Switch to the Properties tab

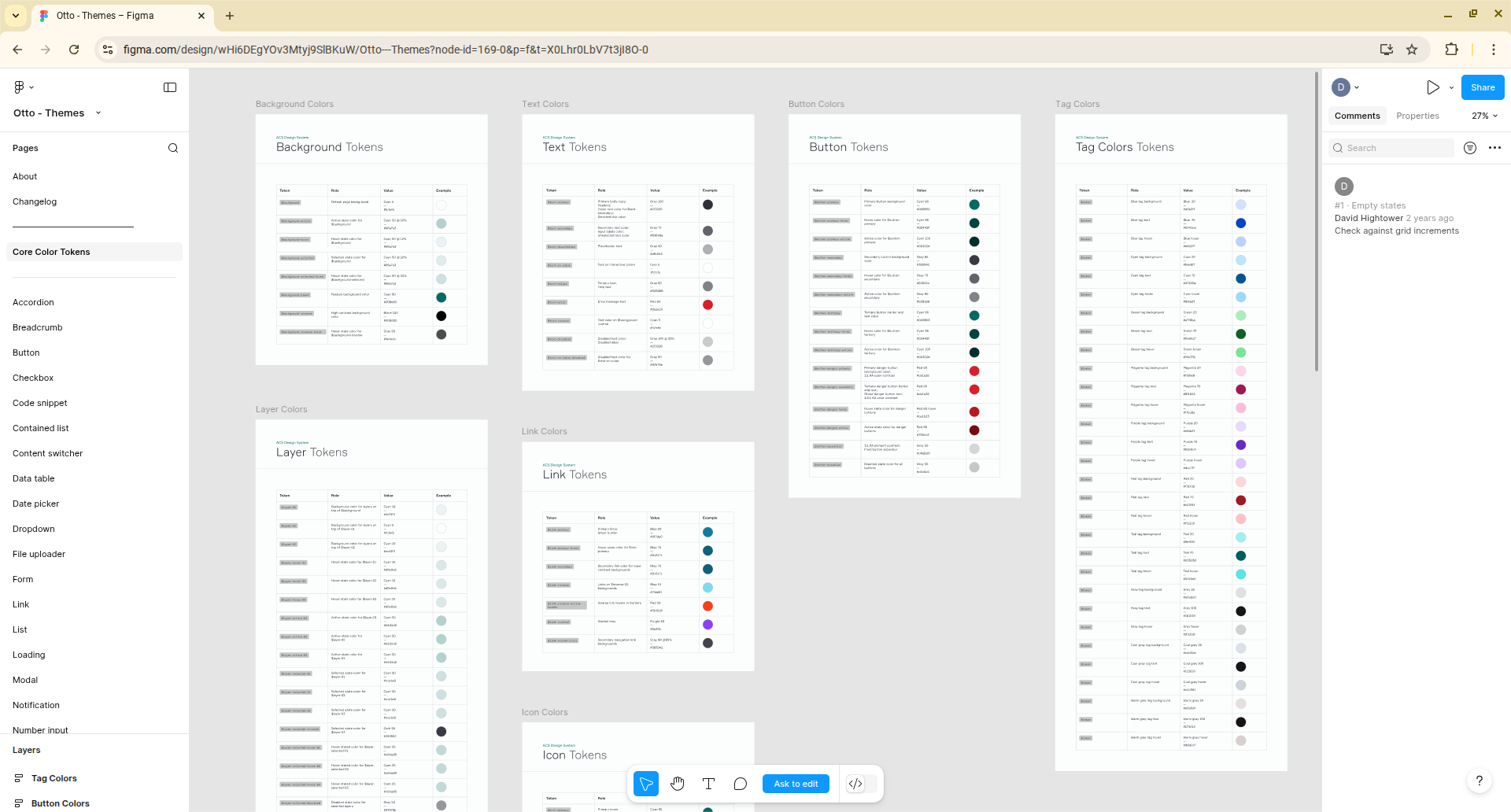1417,116
